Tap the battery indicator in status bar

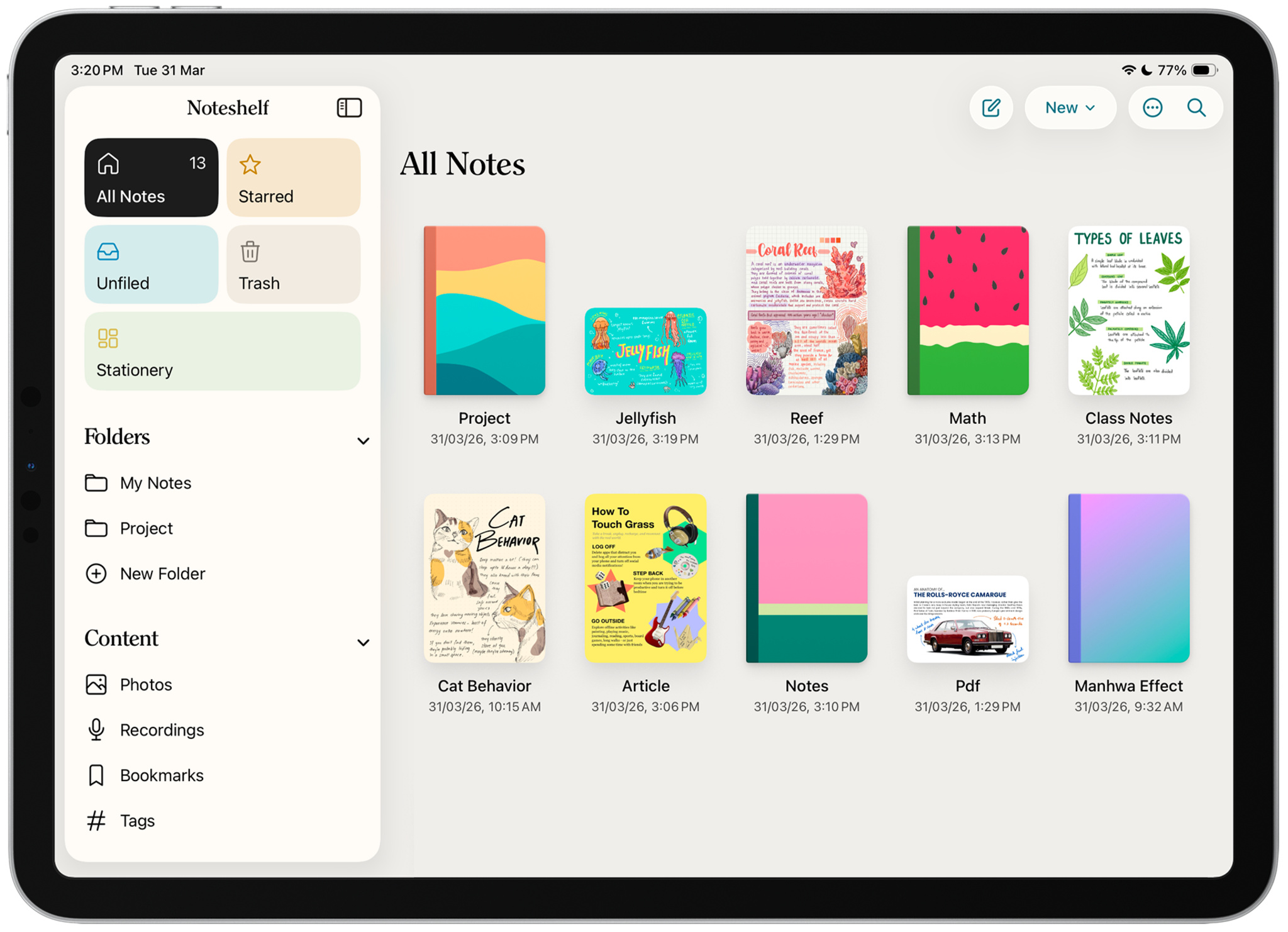[1204, 70]
